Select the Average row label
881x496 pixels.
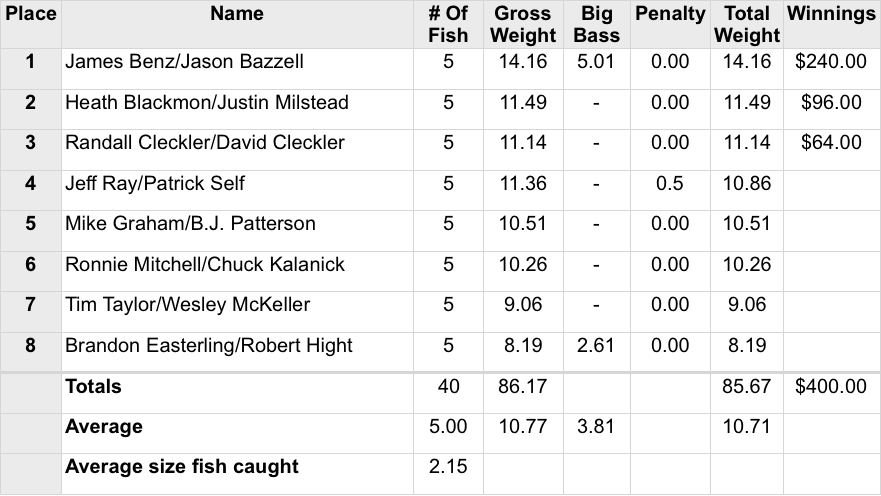coord(104,427)
